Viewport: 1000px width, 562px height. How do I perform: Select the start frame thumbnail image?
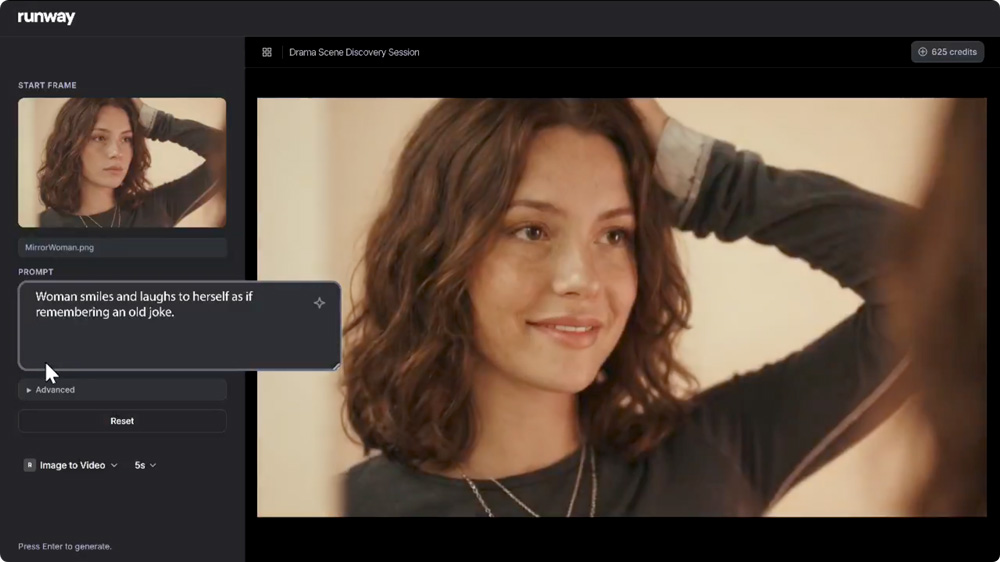coord(122,163)
